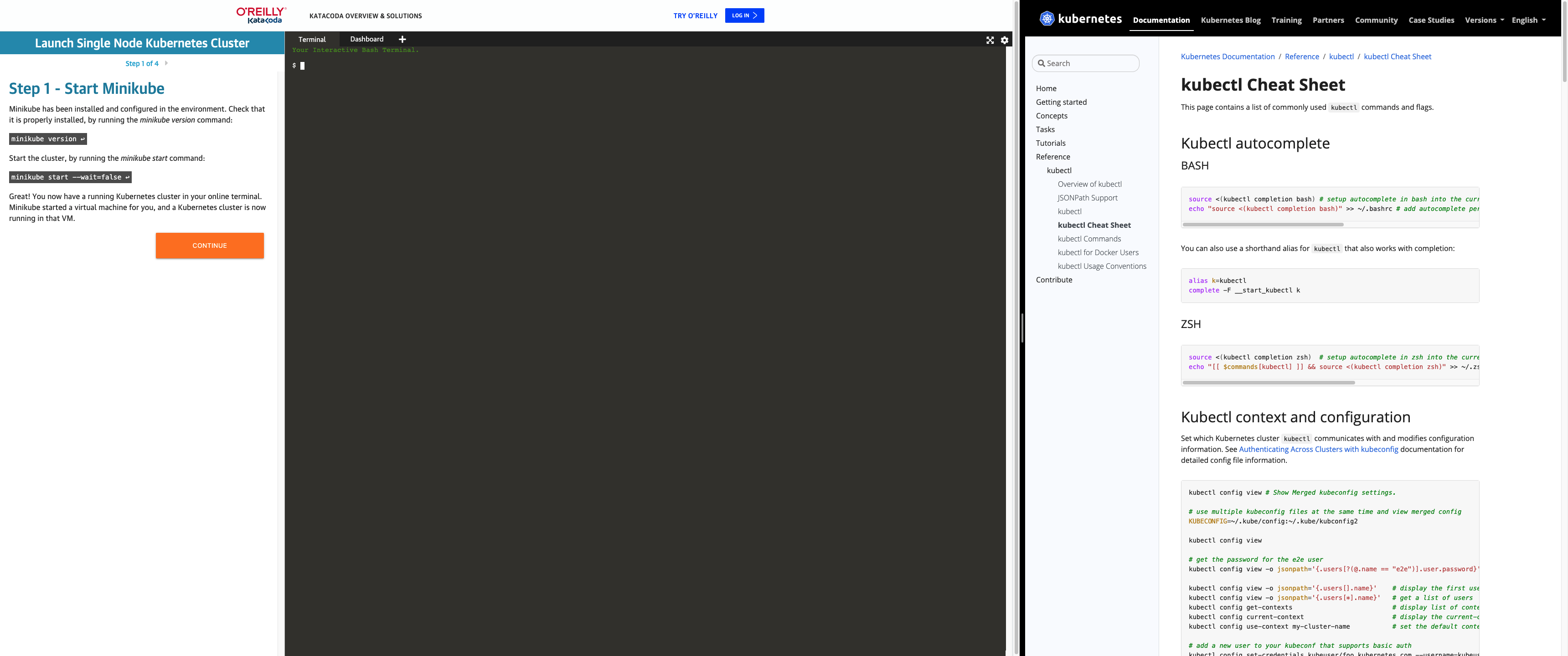
Task: Open Getting started in docs sidebar
Action: (1061, 102)
